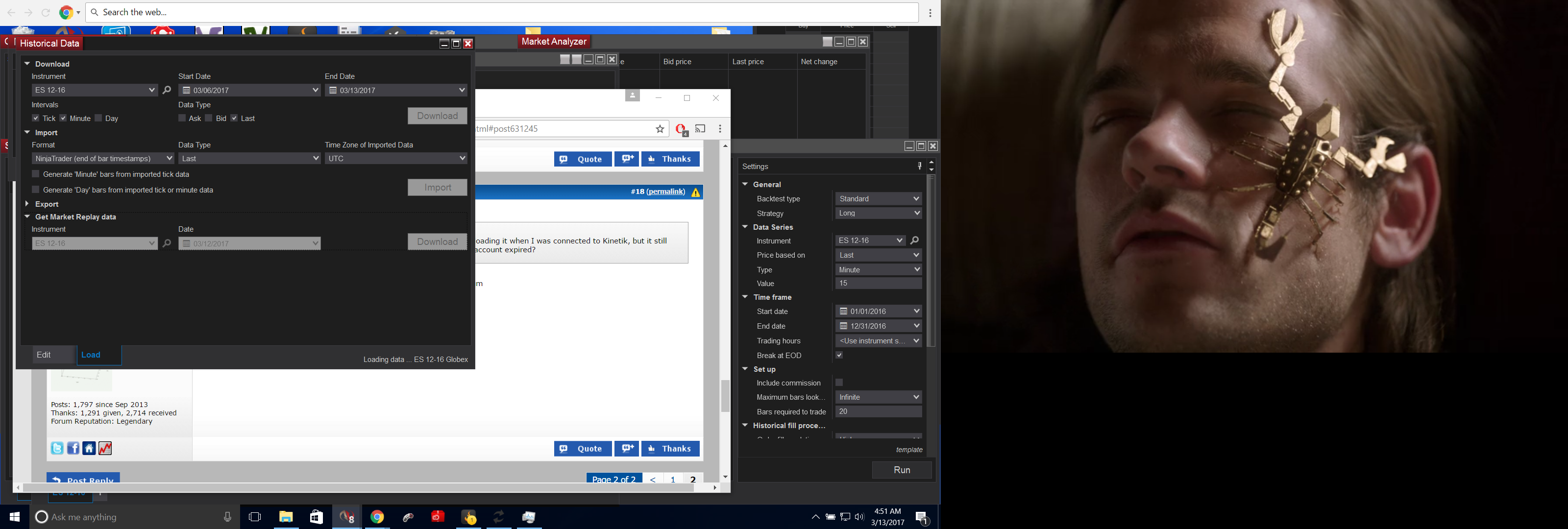1568x529 pixels.
Task: Open NinjaTrader from the taskbar
Action: pos(347,517)
